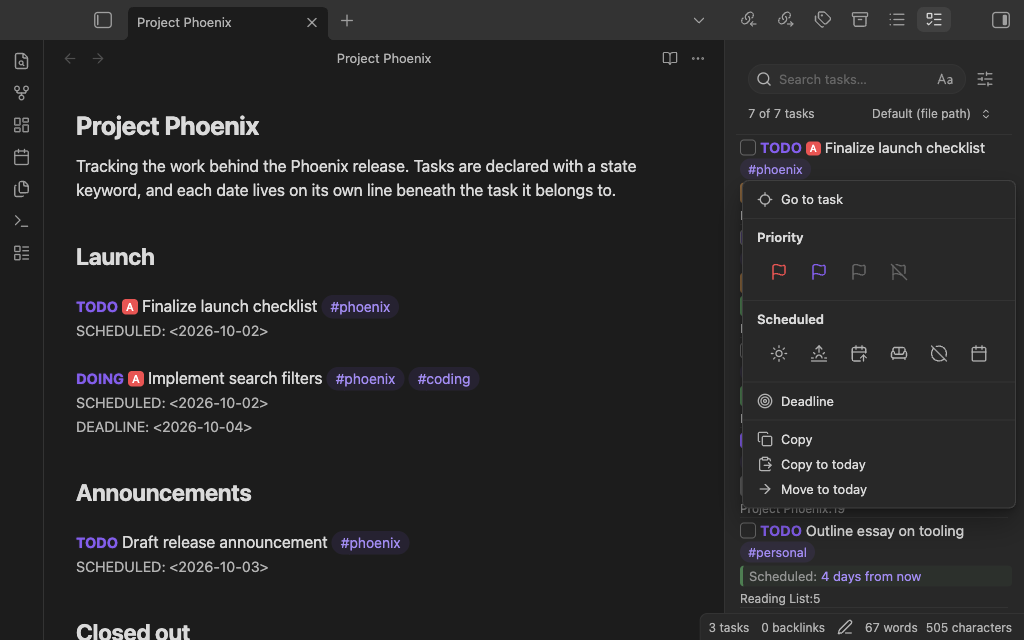Click the stacked-files template icon in ribbon
Screen dimensions: 1024x640
pyautogui.click(x=22, y=189)
